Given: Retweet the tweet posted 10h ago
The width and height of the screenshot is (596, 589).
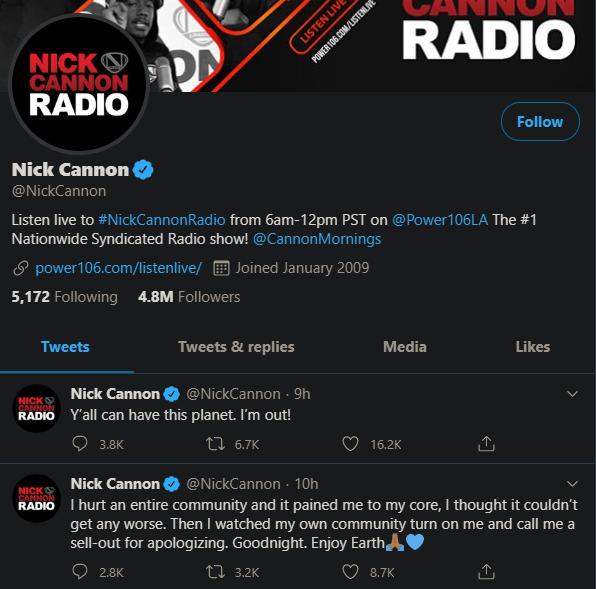Looking at the screenshot, I should (x=215, y=572).
